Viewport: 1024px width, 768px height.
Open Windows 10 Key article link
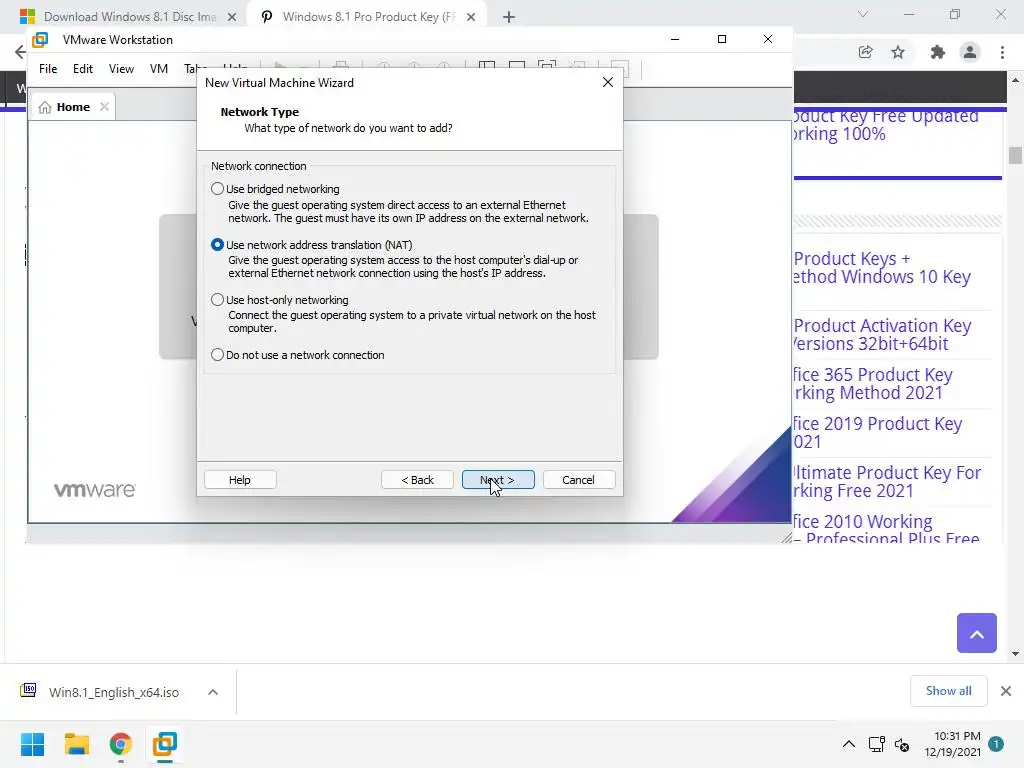pyautogui.click(x=882, y=268)
